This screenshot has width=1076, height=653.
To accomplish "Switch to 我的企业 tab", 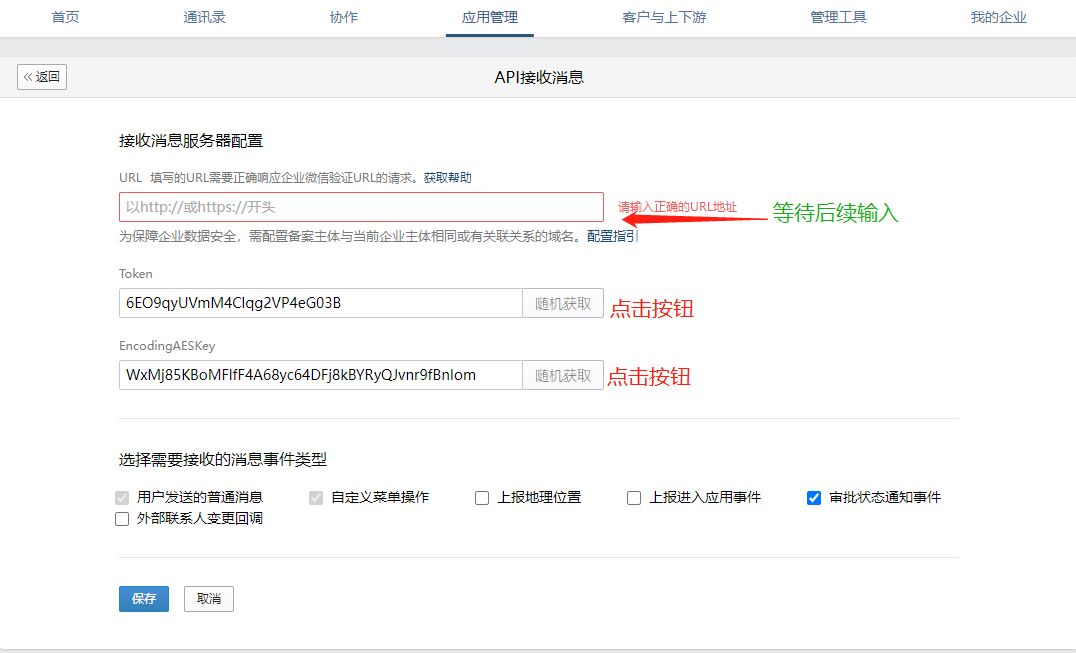I will coord(998,17).
